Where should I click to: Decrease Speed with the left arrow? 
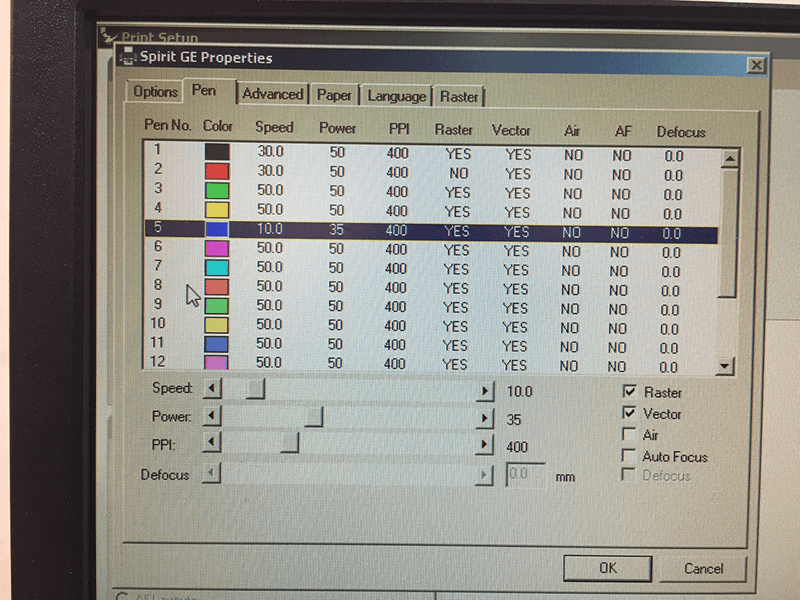(212, 389)
